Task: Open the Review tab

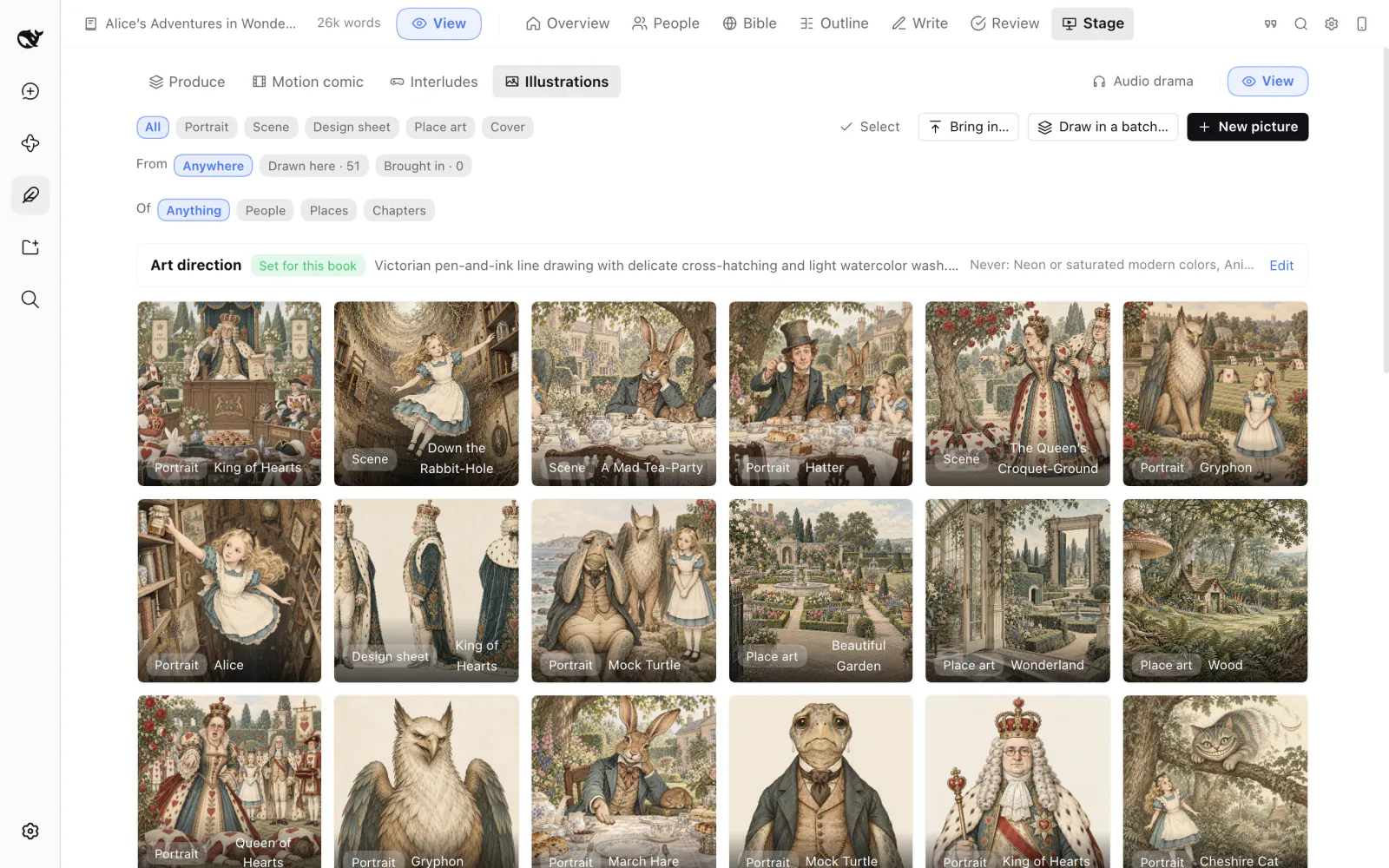Action: coord(1004,23)
